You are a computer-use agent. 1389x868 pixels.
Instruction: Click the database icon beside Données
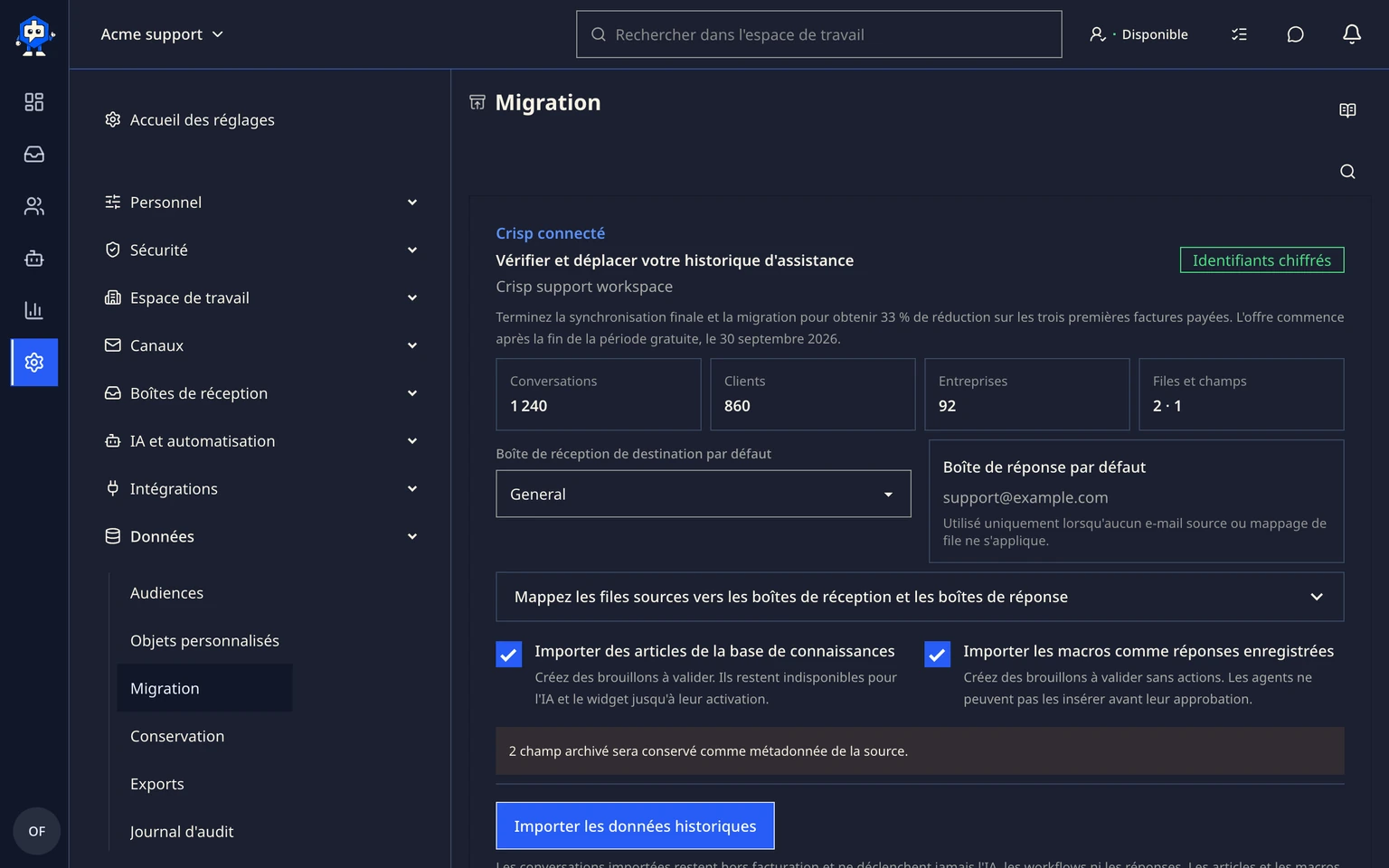(x=113, y=536)
